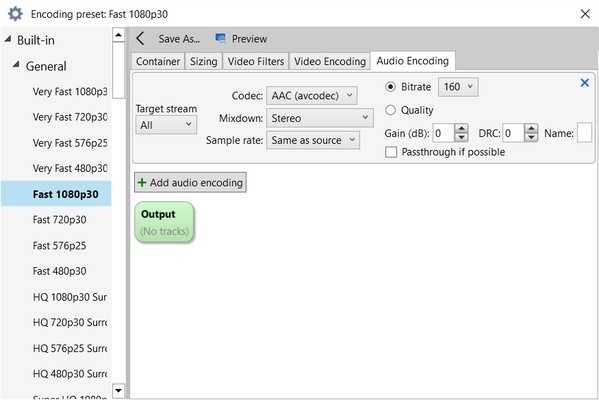
Task: Open the Codec dropdown
Action: click(312, 96)
